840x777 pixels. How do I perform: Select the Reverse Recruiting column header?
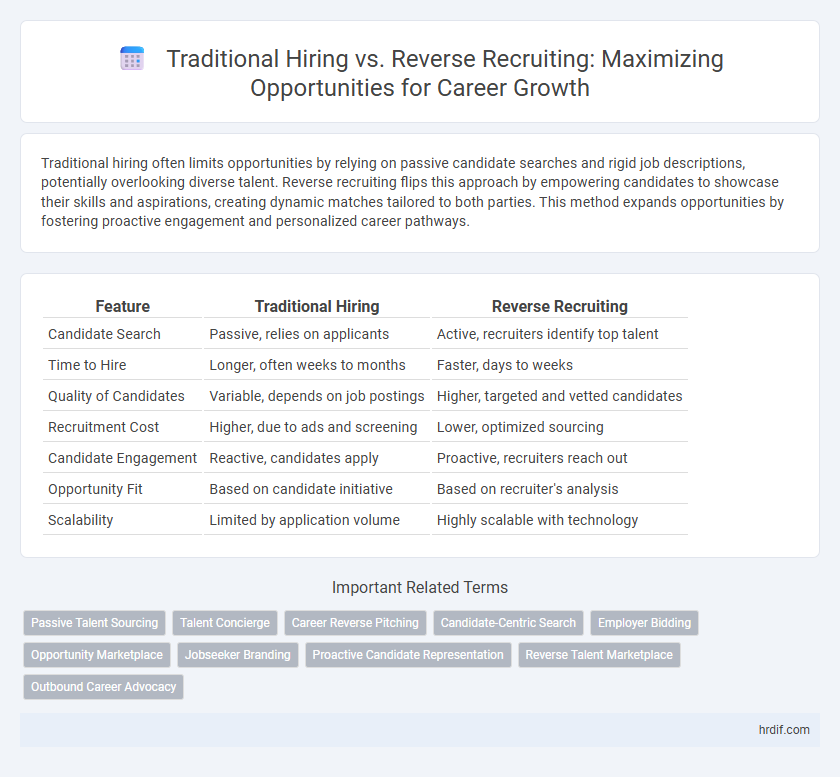pyautogui.click(x=560, y=307)
